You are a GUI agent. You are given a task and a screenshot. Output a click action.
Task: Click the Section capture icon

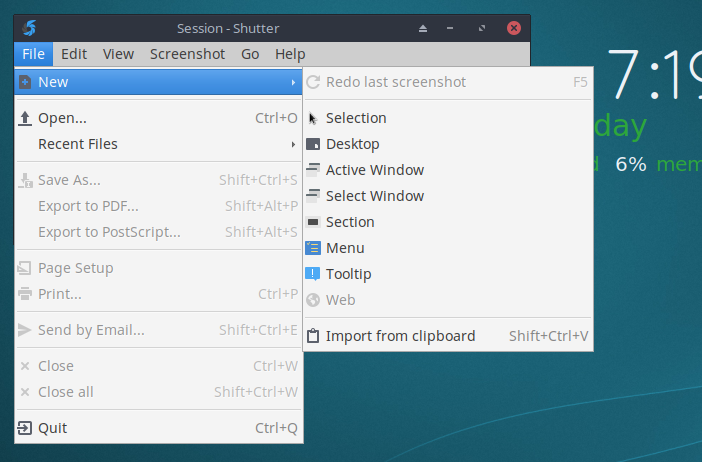pos(313,222)
